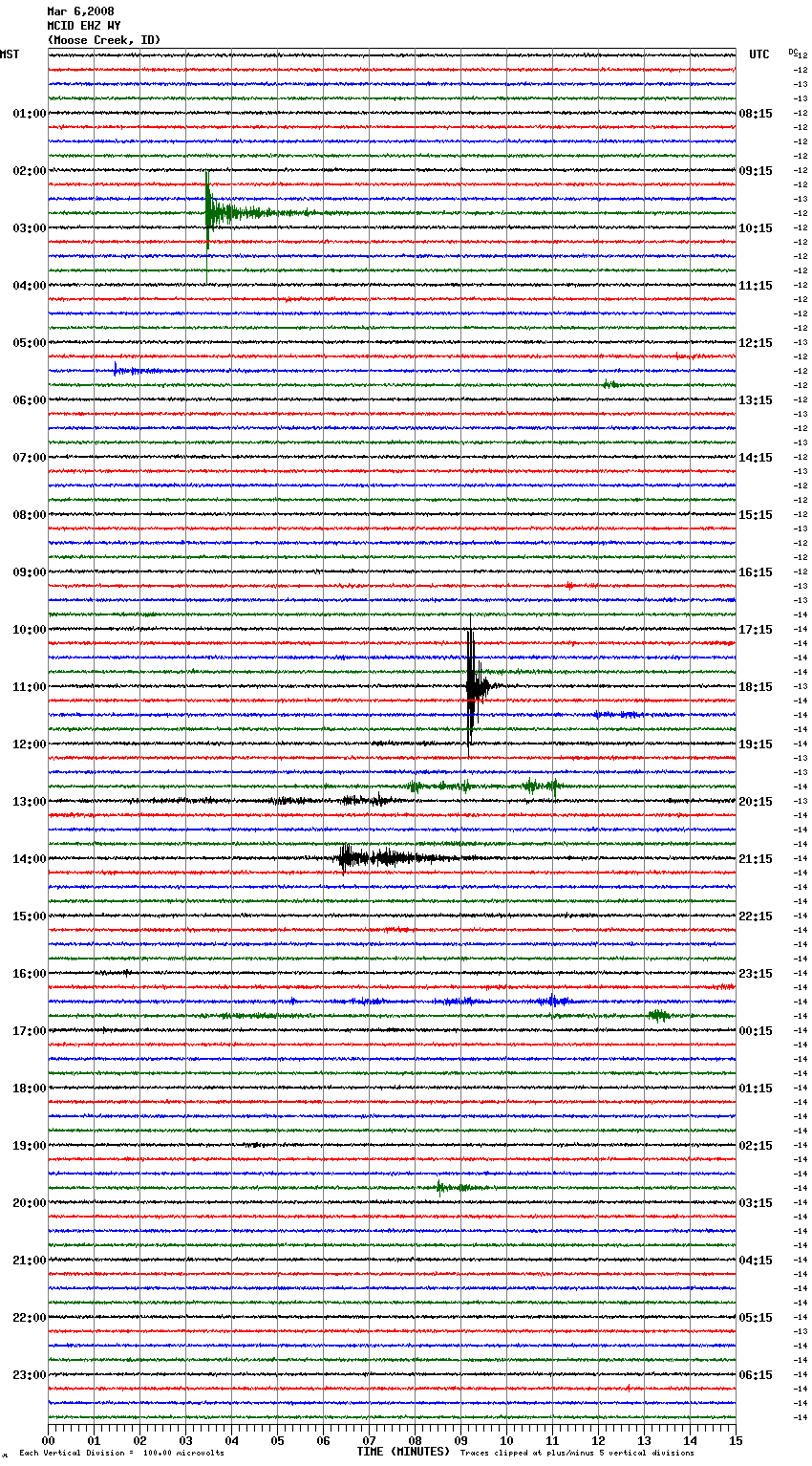Click minute 05 on the bottom axis

click(278, 1440)
